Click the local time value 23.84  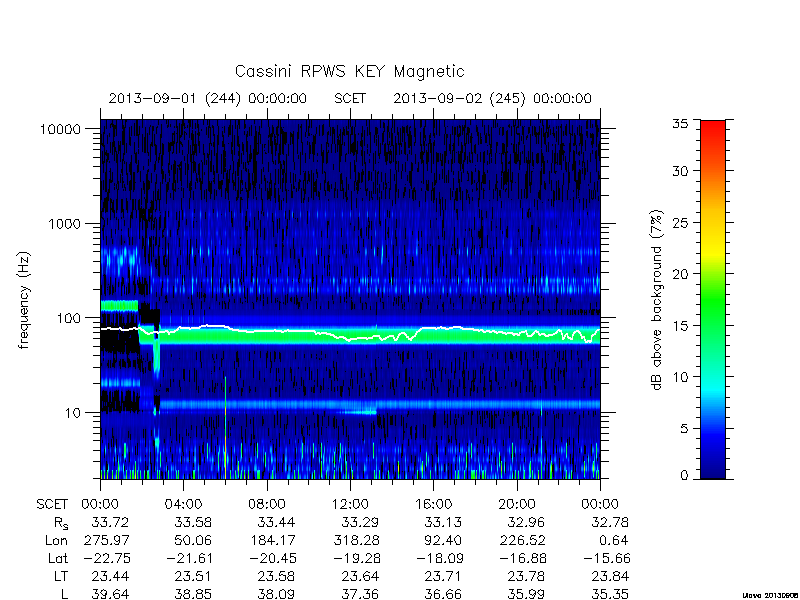(610, 577)
